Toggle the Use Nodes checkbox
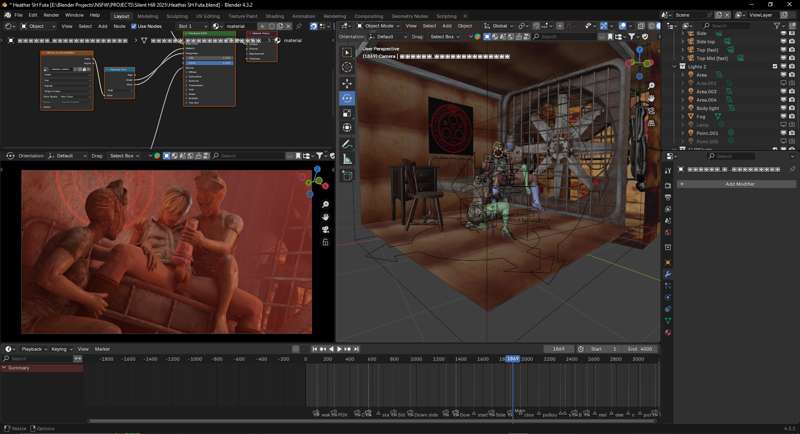Screen dimensions: 800x434 (x=135, y=26)
